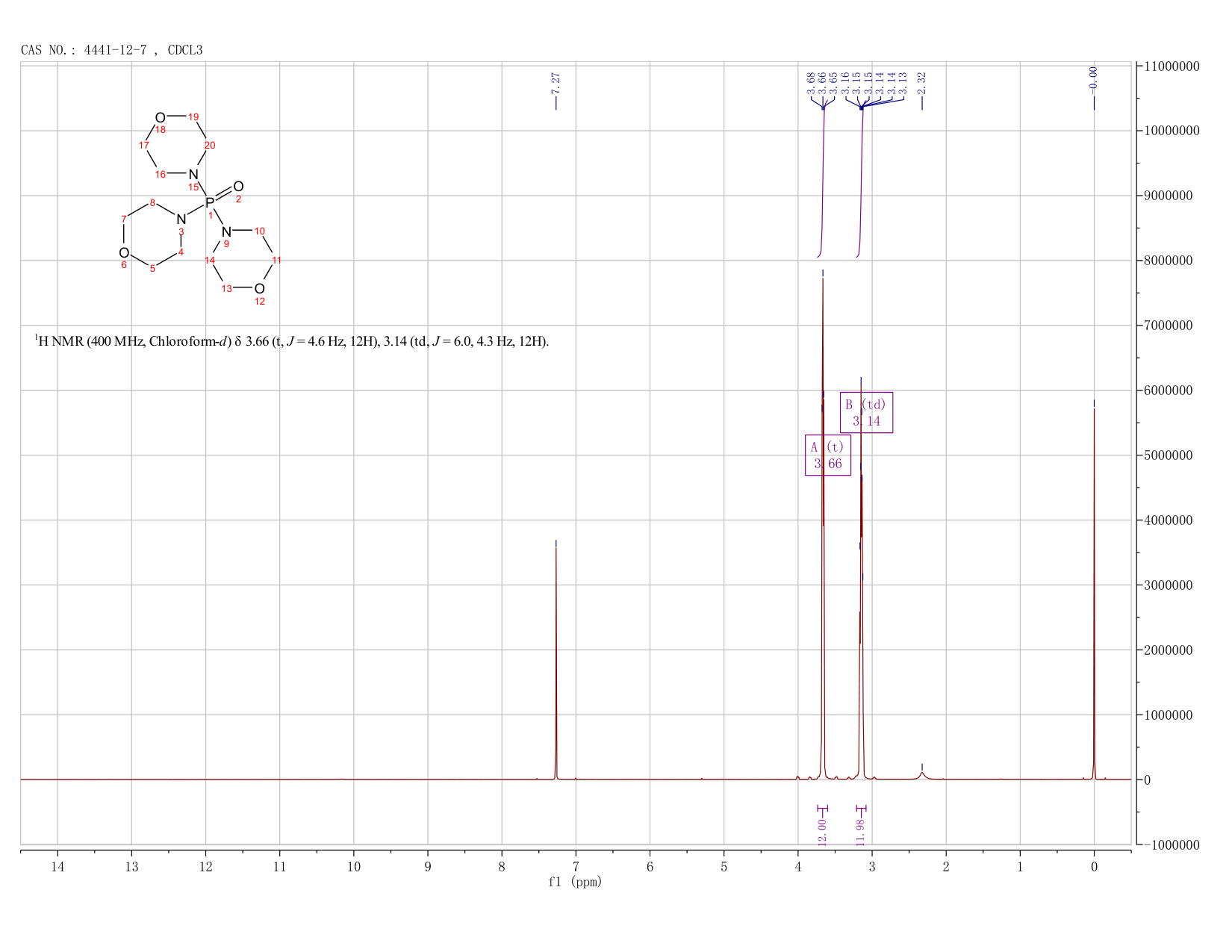Click the rightmost 3.13 peak label
1232x952 pixels.
coord(903,84)
